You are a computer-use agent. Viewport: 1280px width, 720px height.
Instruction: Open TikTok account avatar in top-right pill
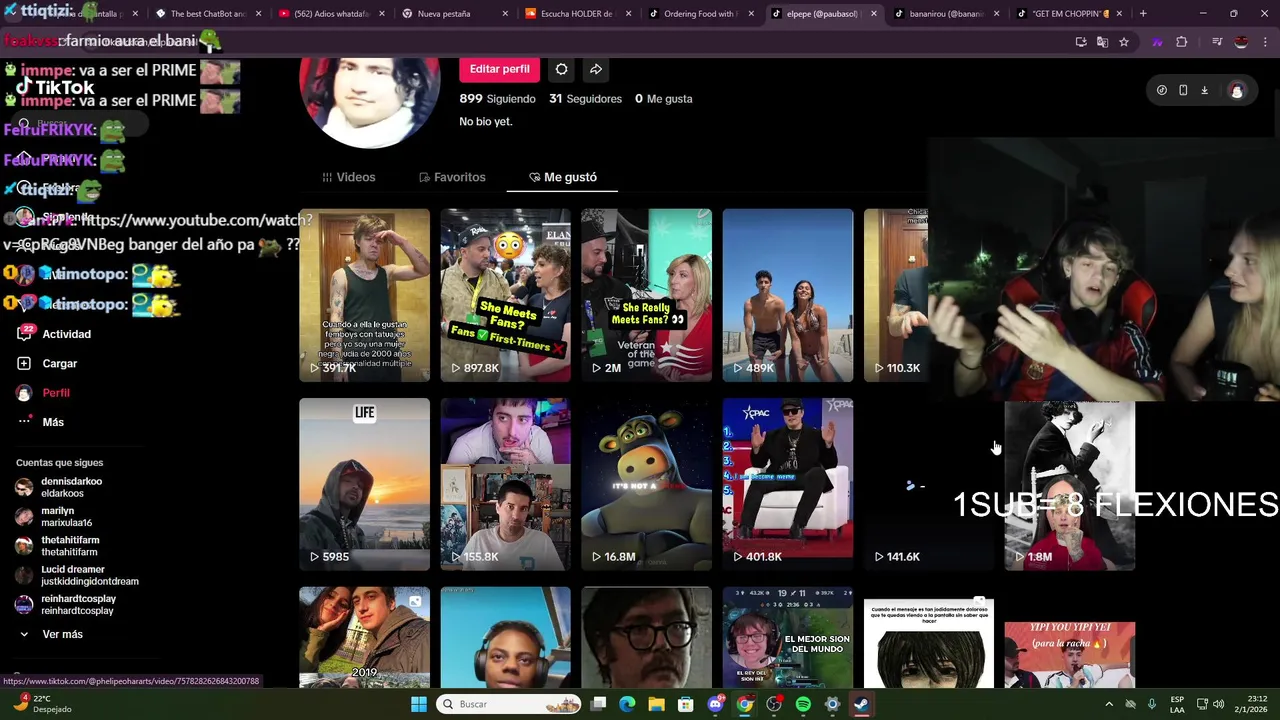(x=1237, y=91)
